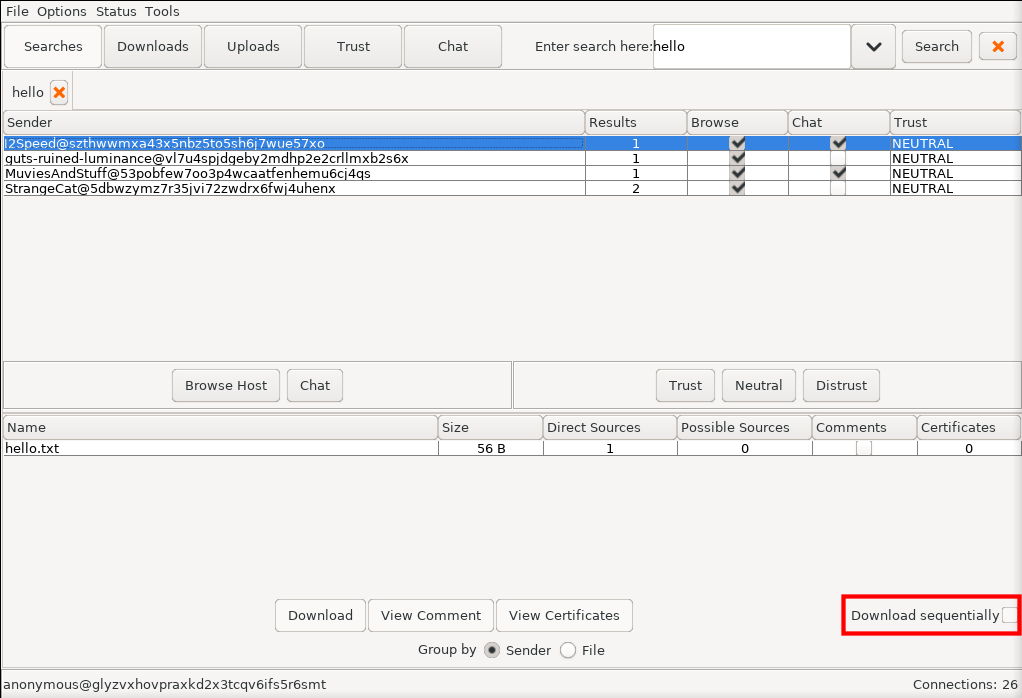
Task: Sort results by Size column header
Action: (490, 427)
